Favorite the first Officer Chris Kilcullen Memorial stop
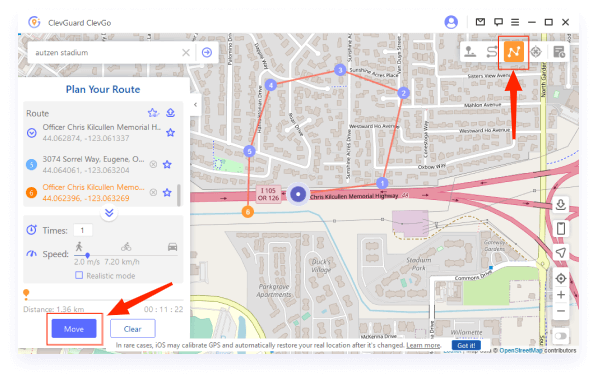Screen dimensions: 597x380 (x=170, y=133)
